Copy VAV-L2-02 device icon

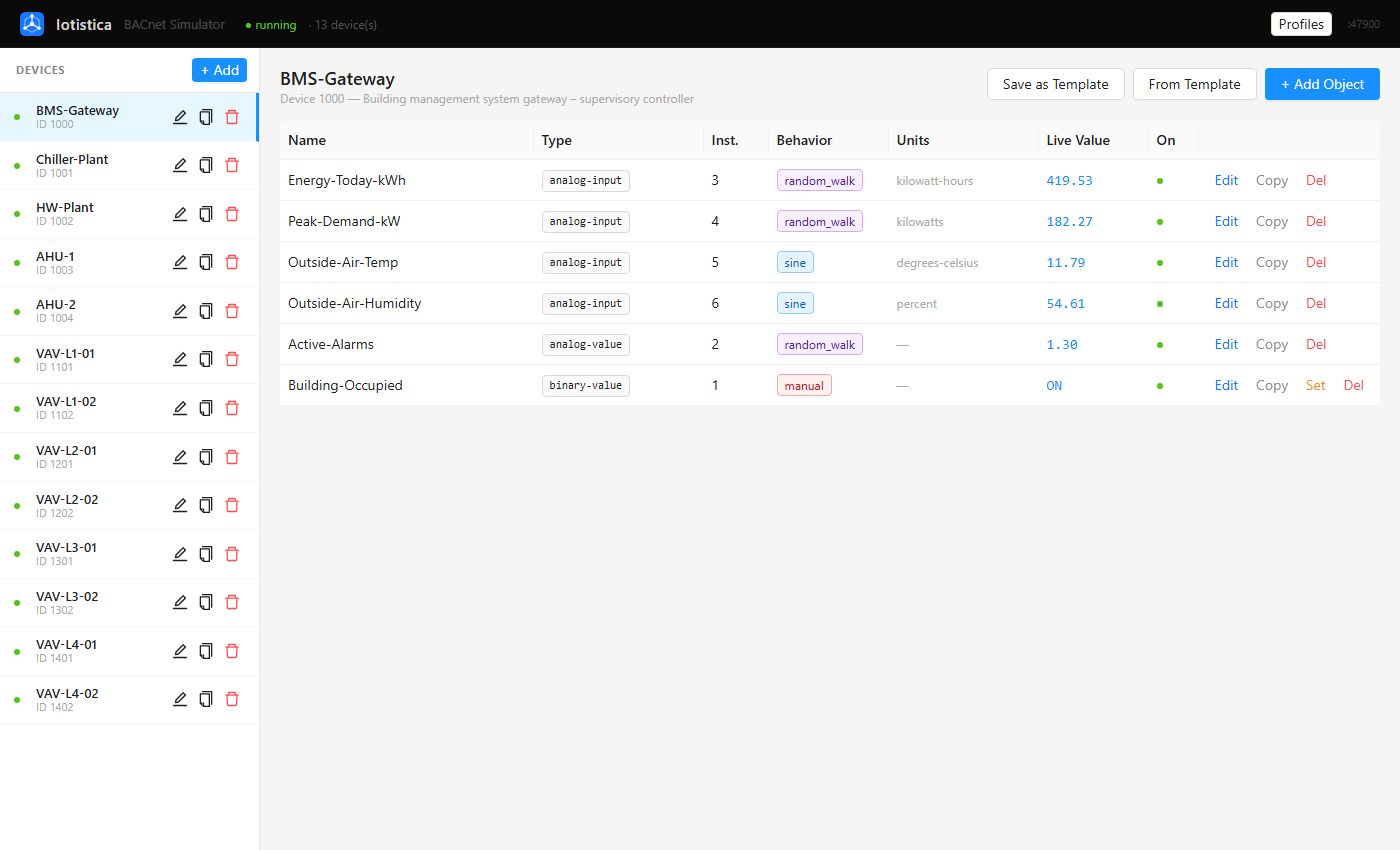click(206, 505)
